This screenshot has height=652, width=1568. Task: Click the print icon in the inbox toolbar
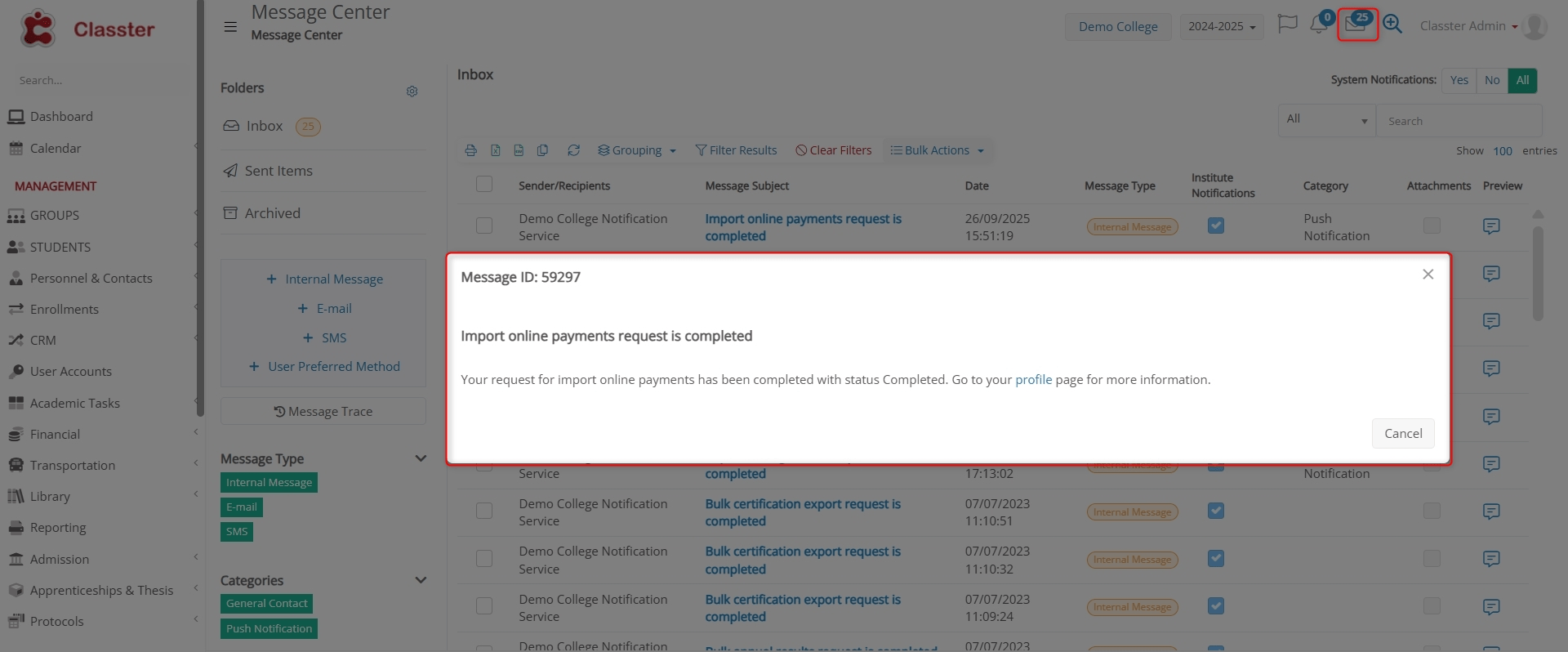click(x=470, y=150)
